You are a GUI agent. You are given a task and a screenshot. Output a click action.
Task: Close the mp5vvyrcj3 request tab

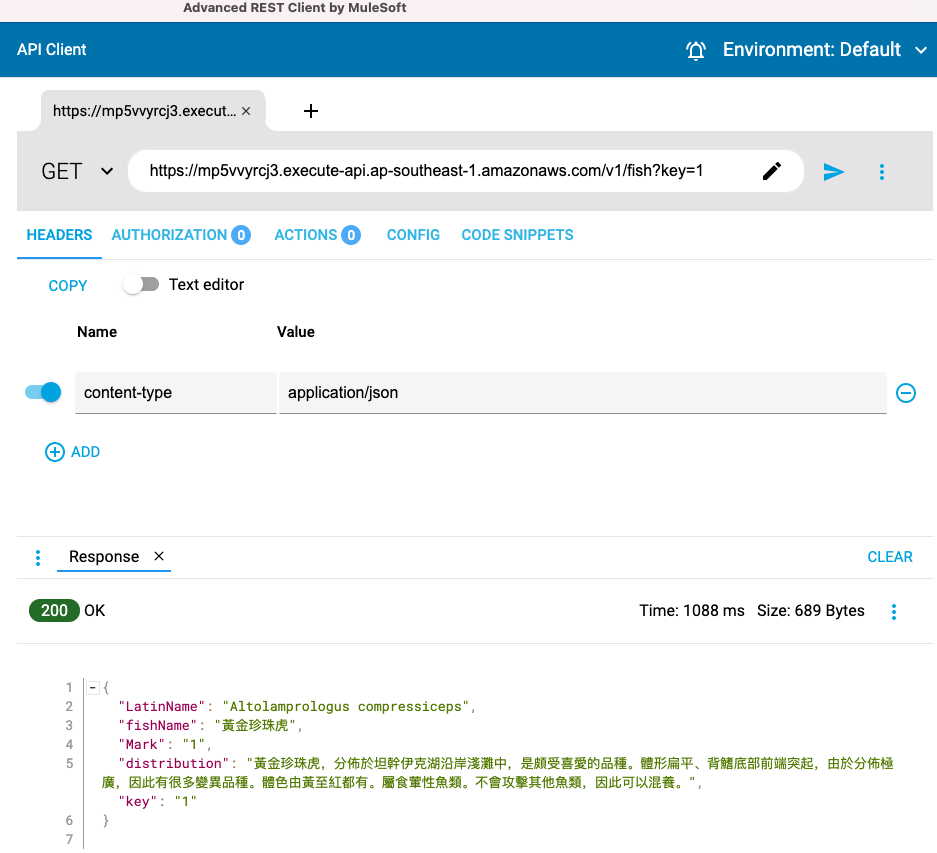point(246,111)
